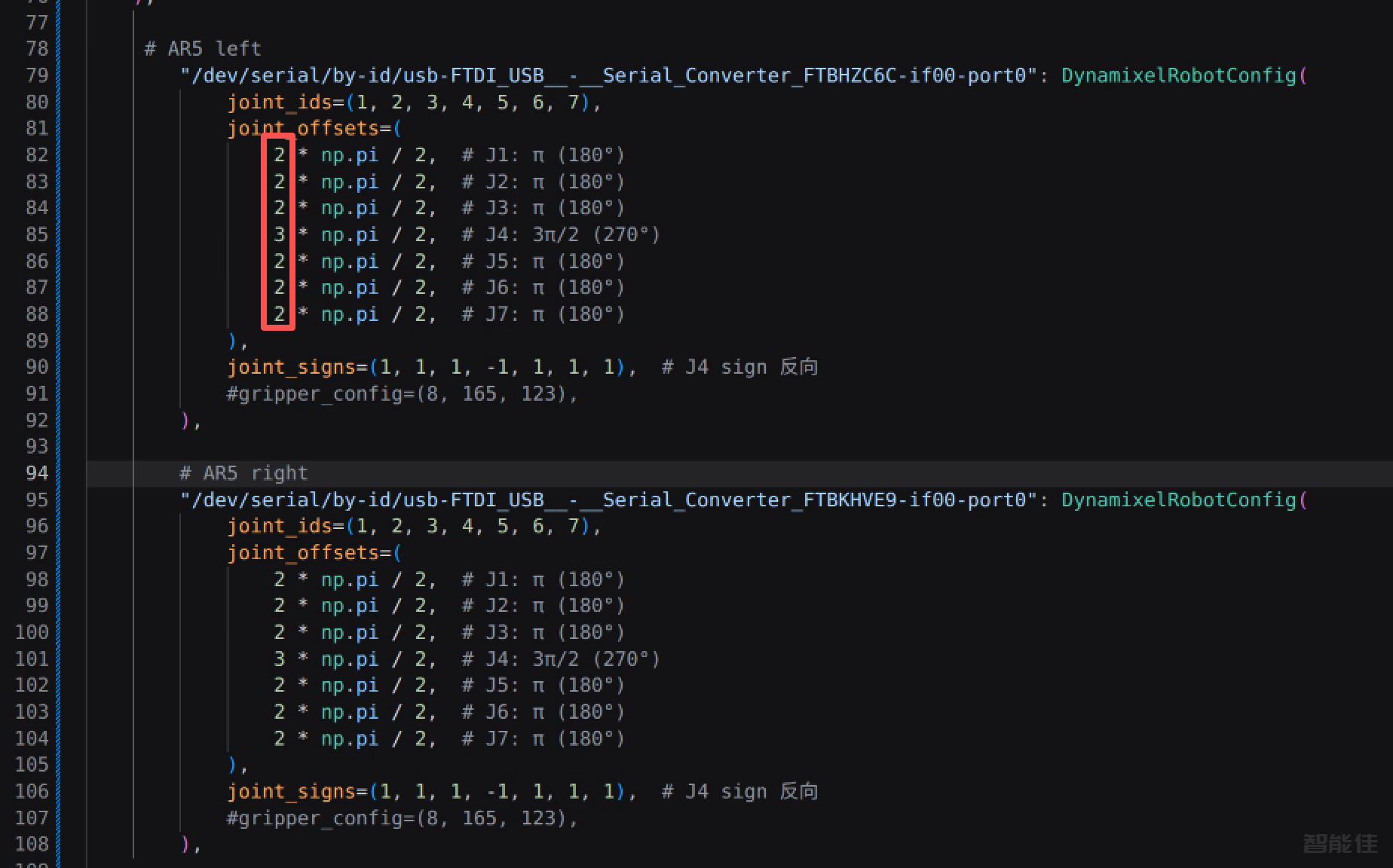Click joint_signs on line 90
Image resolution: width=1393 pixels, height=868 pixels.
pos(292,367)
